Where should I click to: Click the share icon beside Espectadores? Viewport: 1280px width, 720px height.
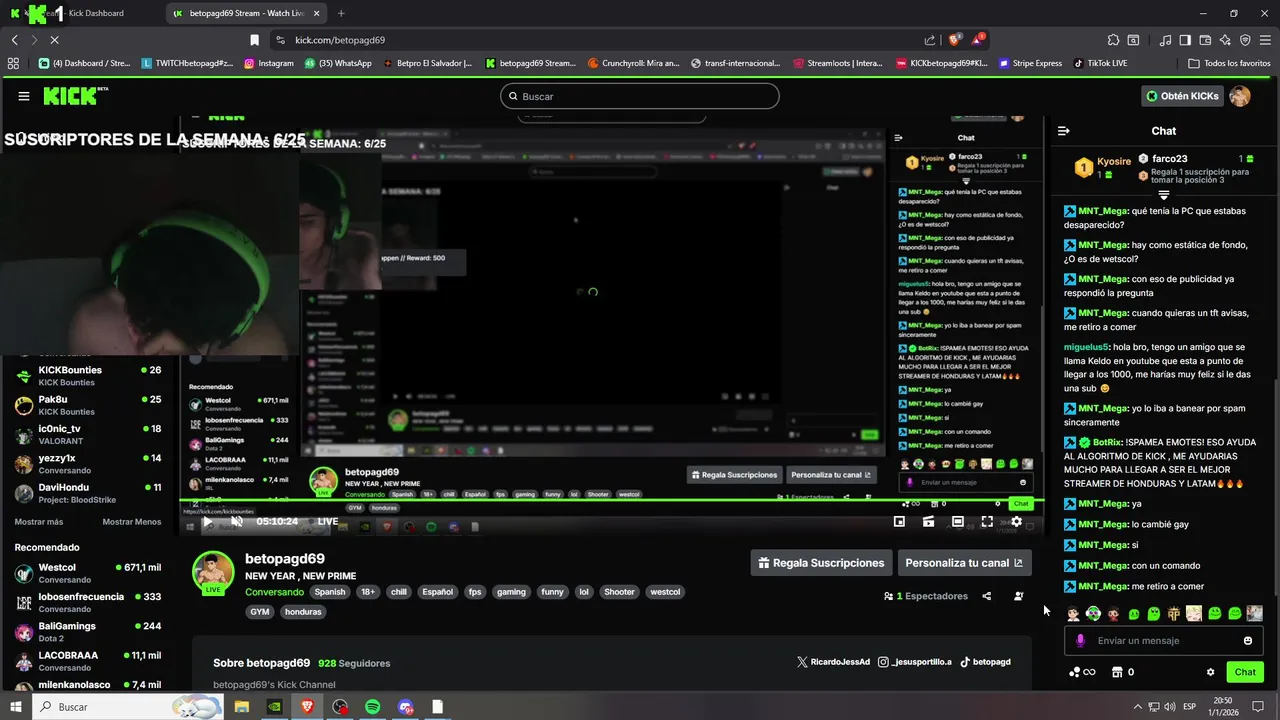click(x=987, y=596)
